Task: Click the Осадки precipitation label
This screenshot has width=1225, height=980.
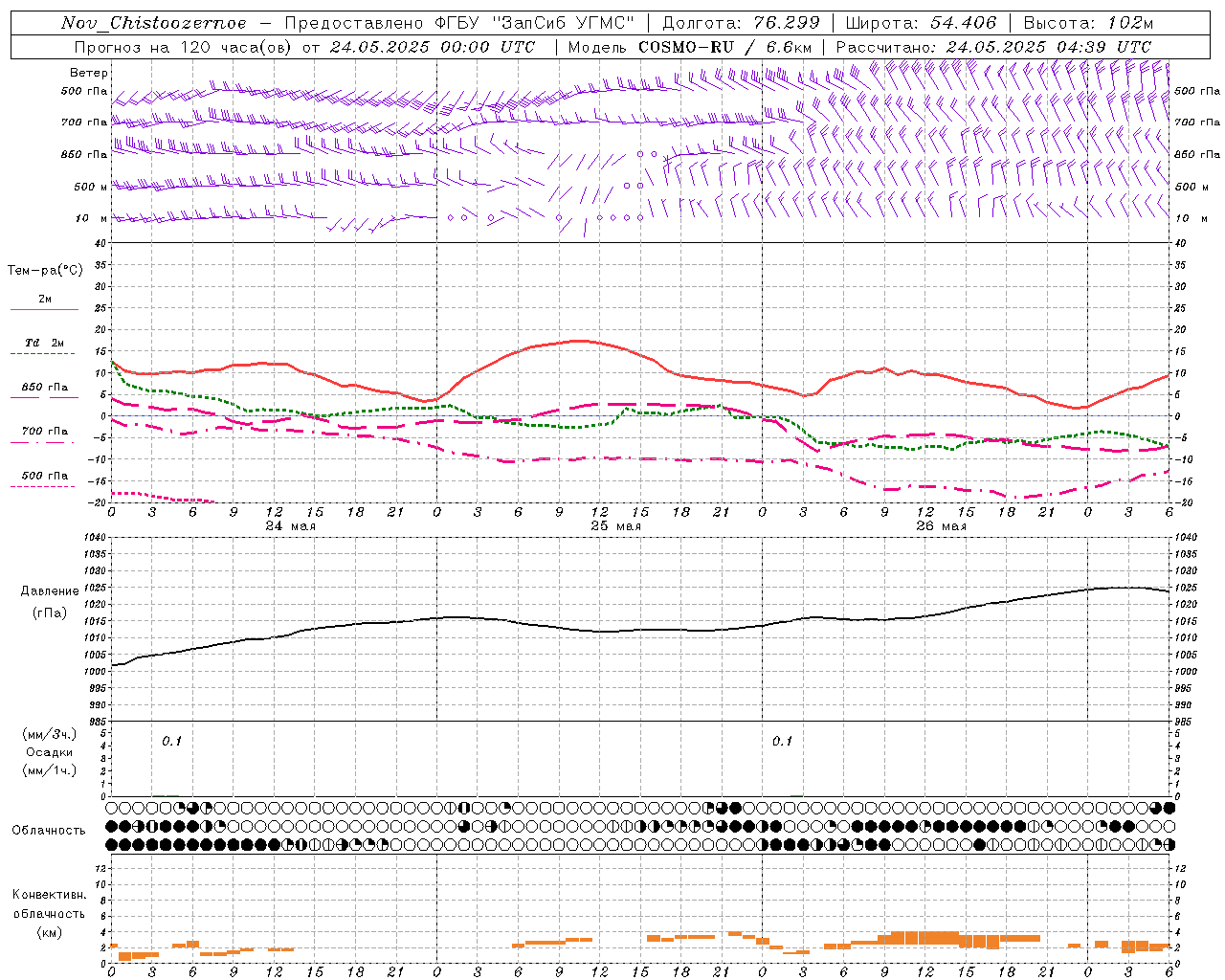Action: pos(50,752)
